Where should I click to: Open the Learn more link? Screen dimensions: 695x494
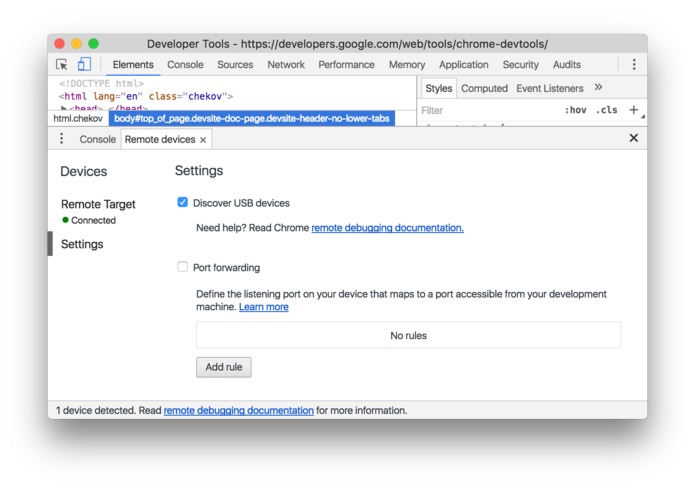pyautogui.click(x=264, y=307)
